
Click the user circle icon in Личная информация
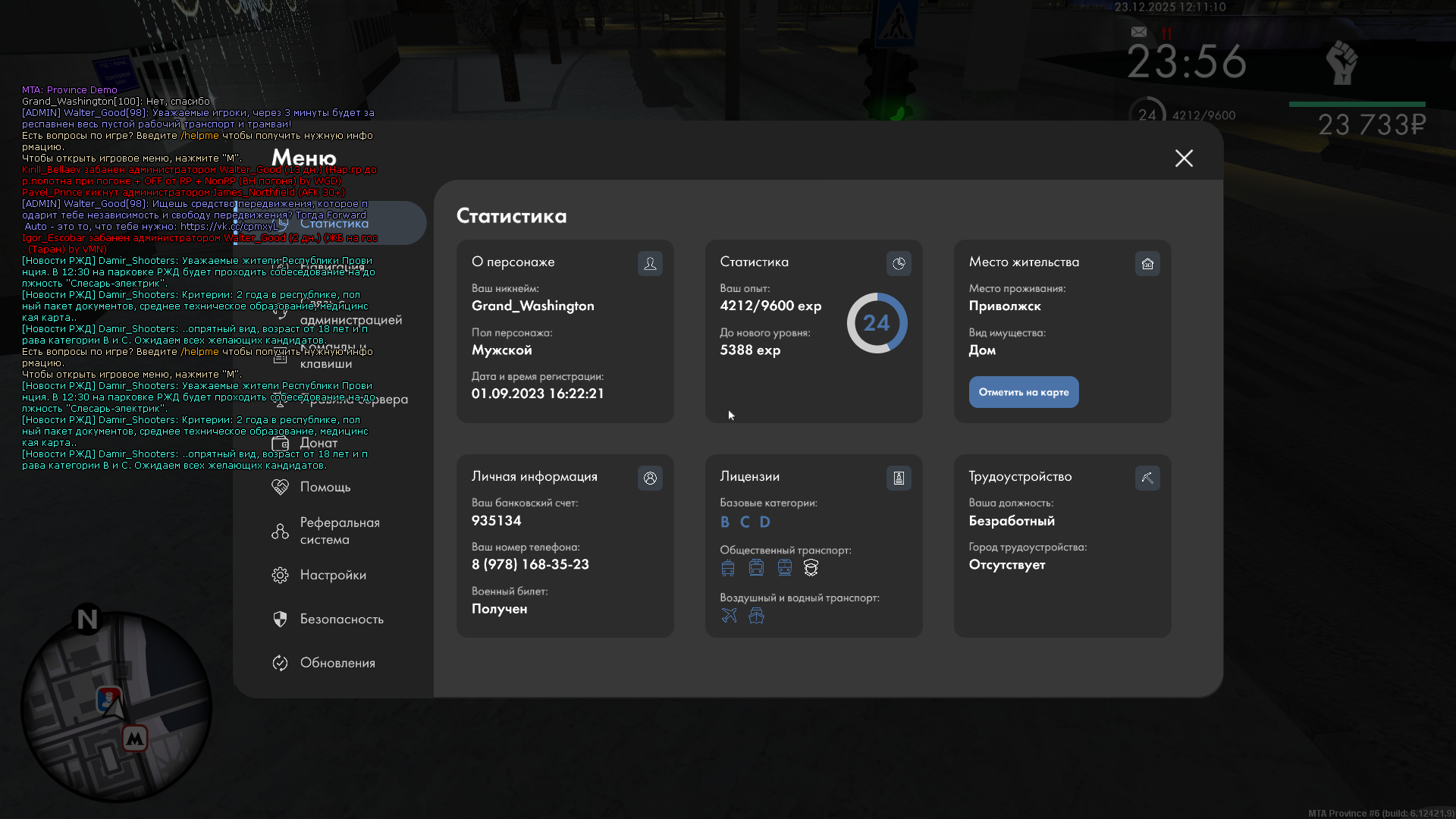[x=650, y=478]
